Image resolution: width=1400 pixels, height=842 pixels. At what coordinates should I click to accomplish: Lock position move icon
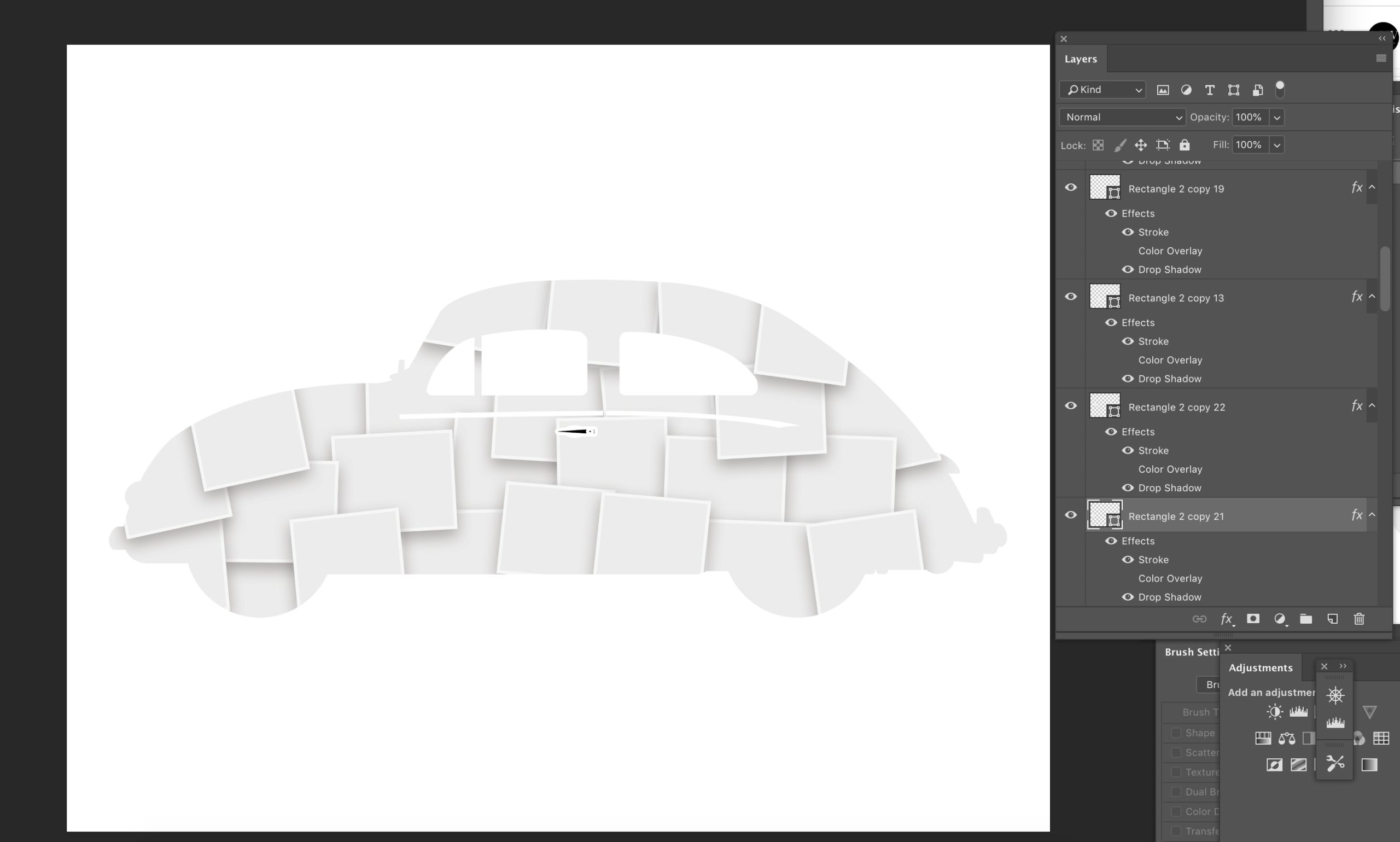1141,145
